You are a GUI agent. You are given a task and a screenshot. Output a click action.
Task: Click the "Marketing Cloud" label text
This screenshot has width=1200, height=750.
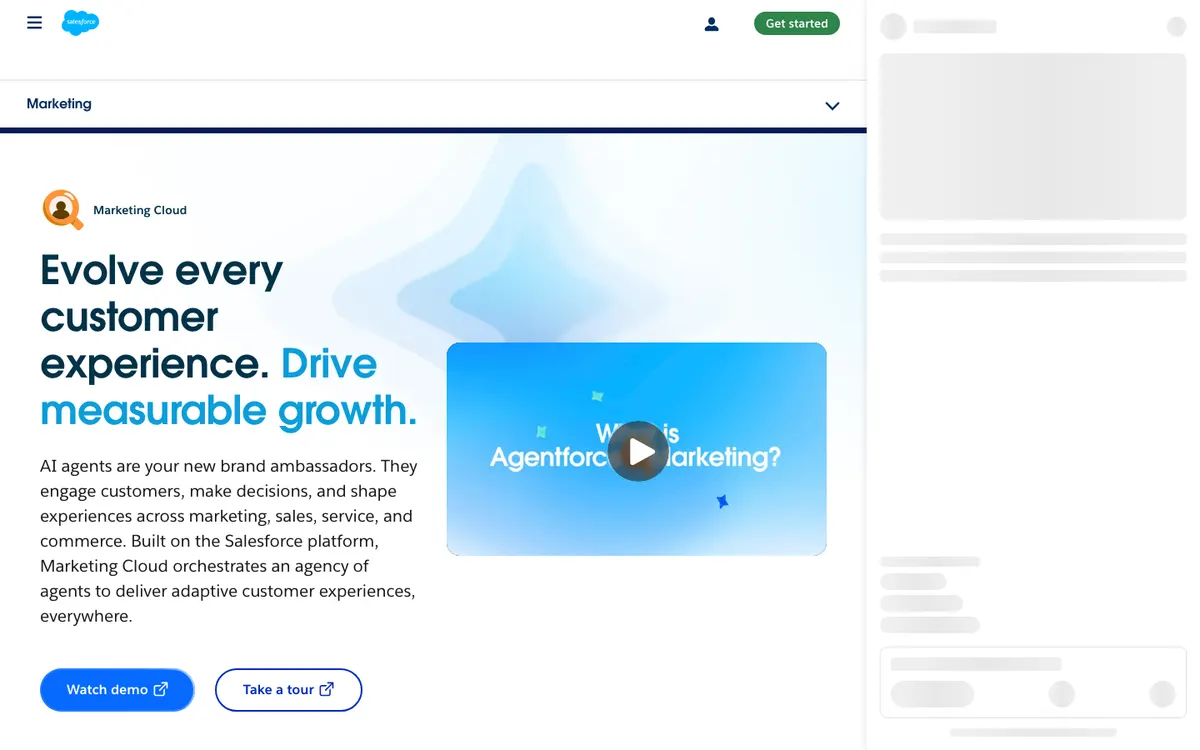(140, 210)
